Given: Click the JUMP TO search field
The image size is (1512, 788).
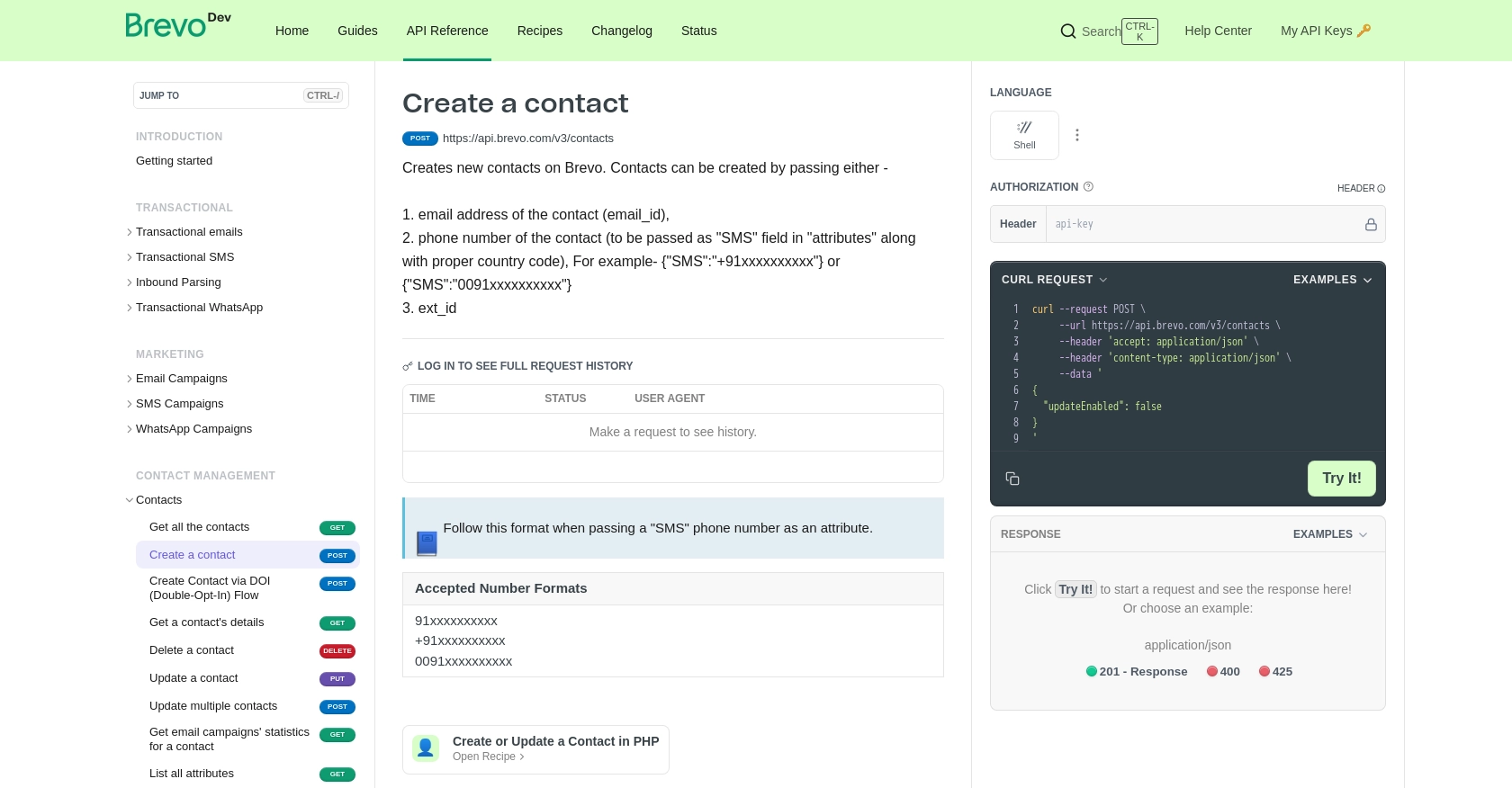Looking at the screenshot, I should click(x=241, y=95).
